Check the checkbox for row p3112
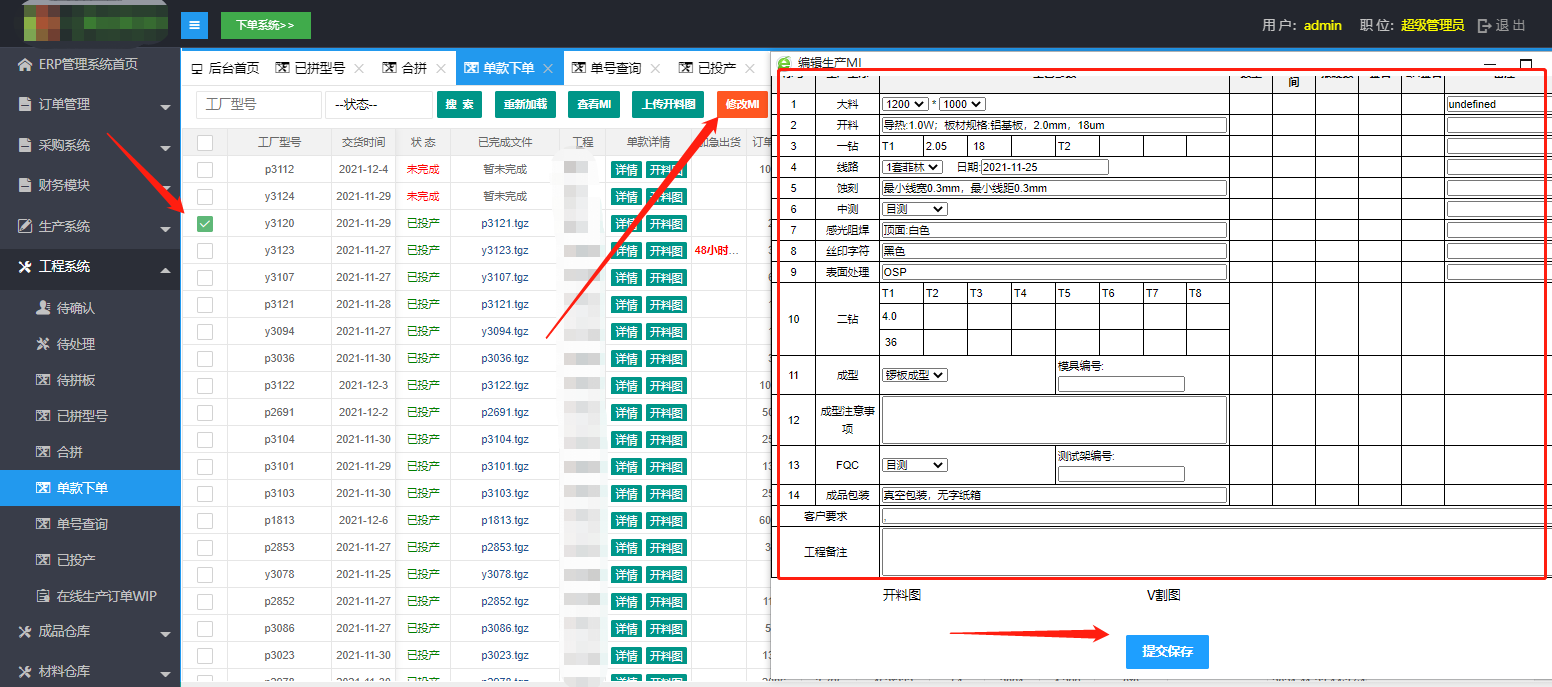The height and width of the screenshot is (687, 1552). 205,170
